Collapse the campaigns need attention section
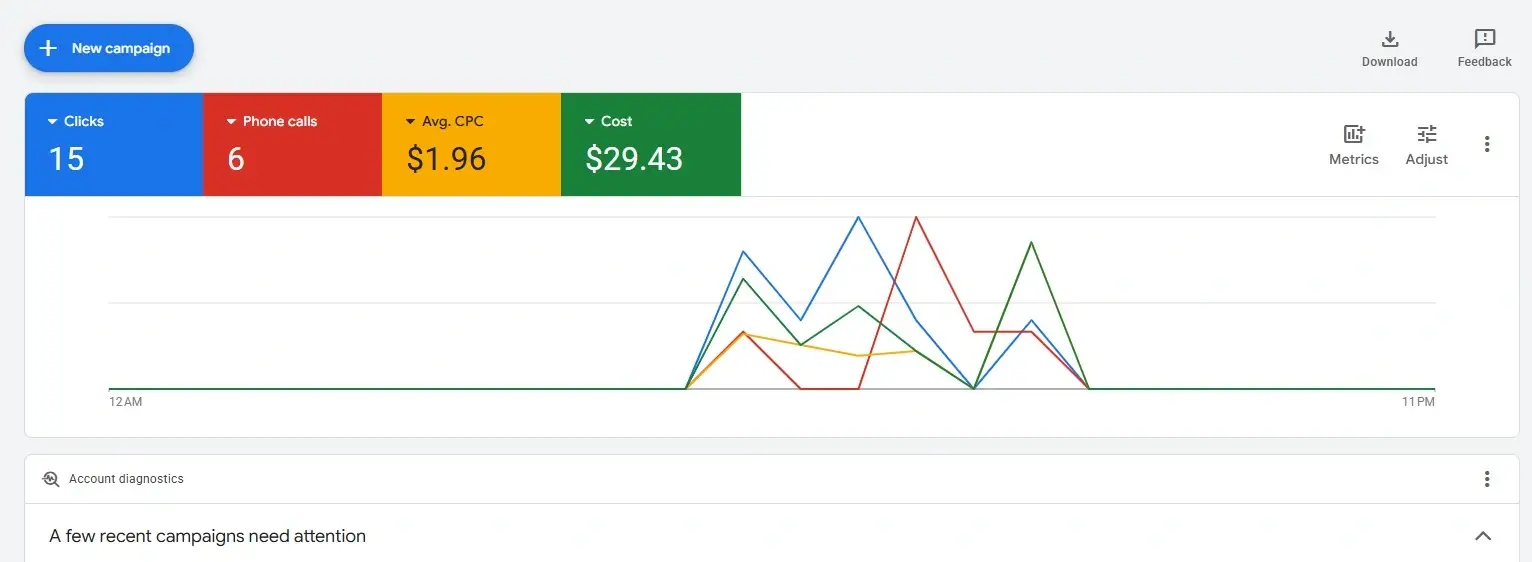This screenshot has height=562, width=1532. [x=1483, y=536]
